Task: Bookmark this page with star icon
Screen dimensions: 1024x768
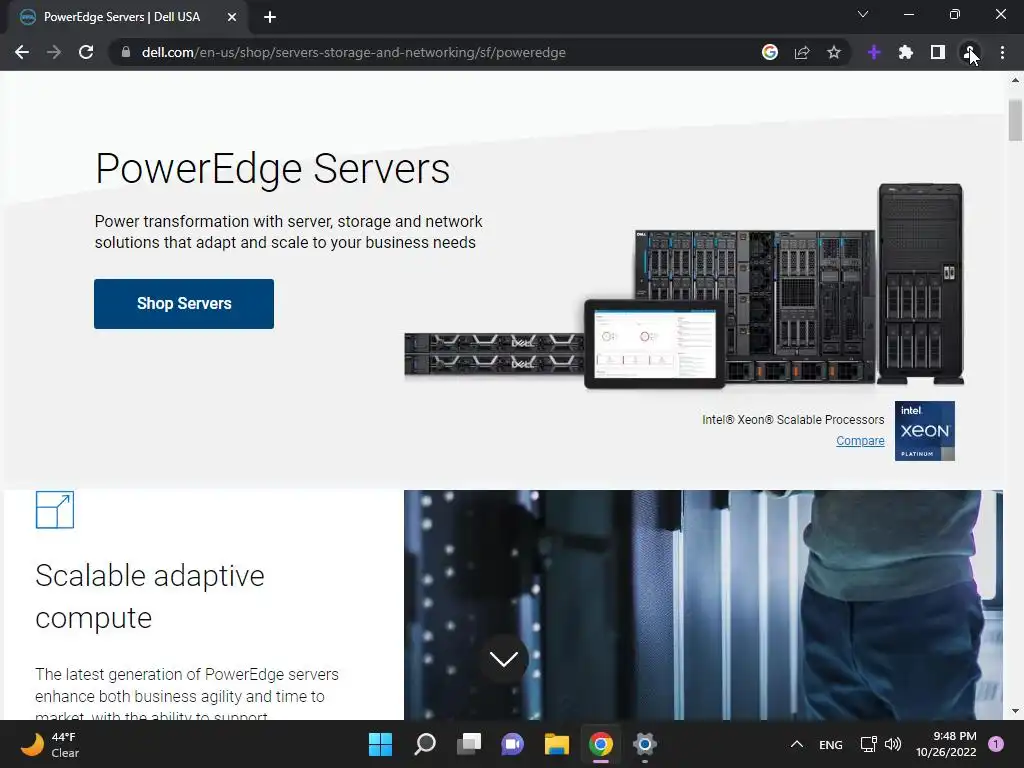Action: pos(833,52)
